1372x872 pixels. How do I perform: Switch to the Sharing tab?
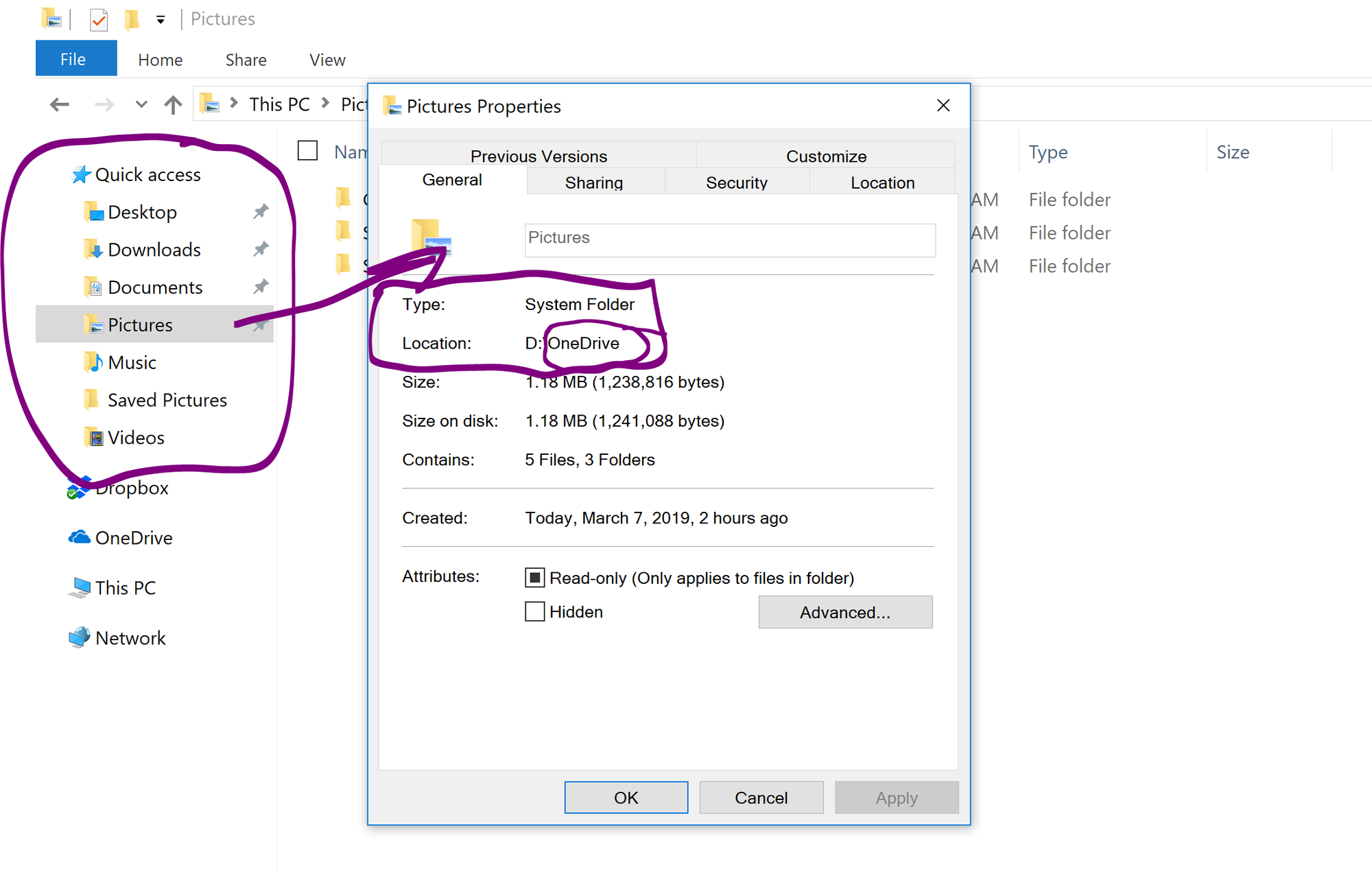pos(594,182)
